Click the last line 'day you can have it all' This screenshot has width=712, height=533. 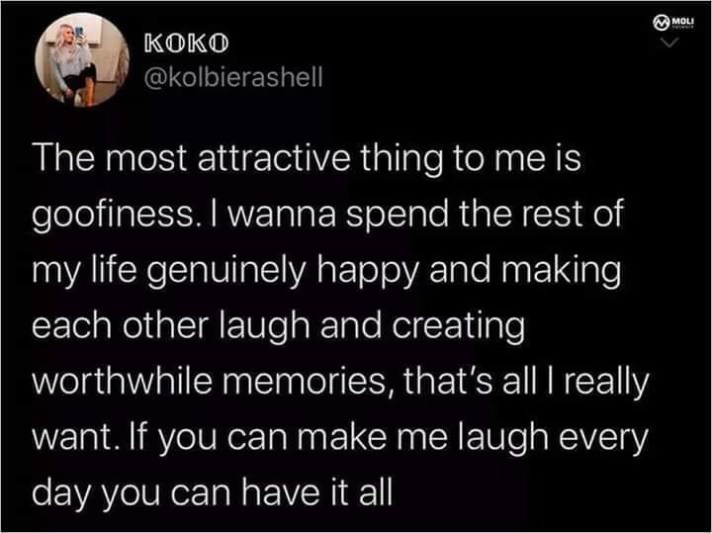[x=213, y=493]
